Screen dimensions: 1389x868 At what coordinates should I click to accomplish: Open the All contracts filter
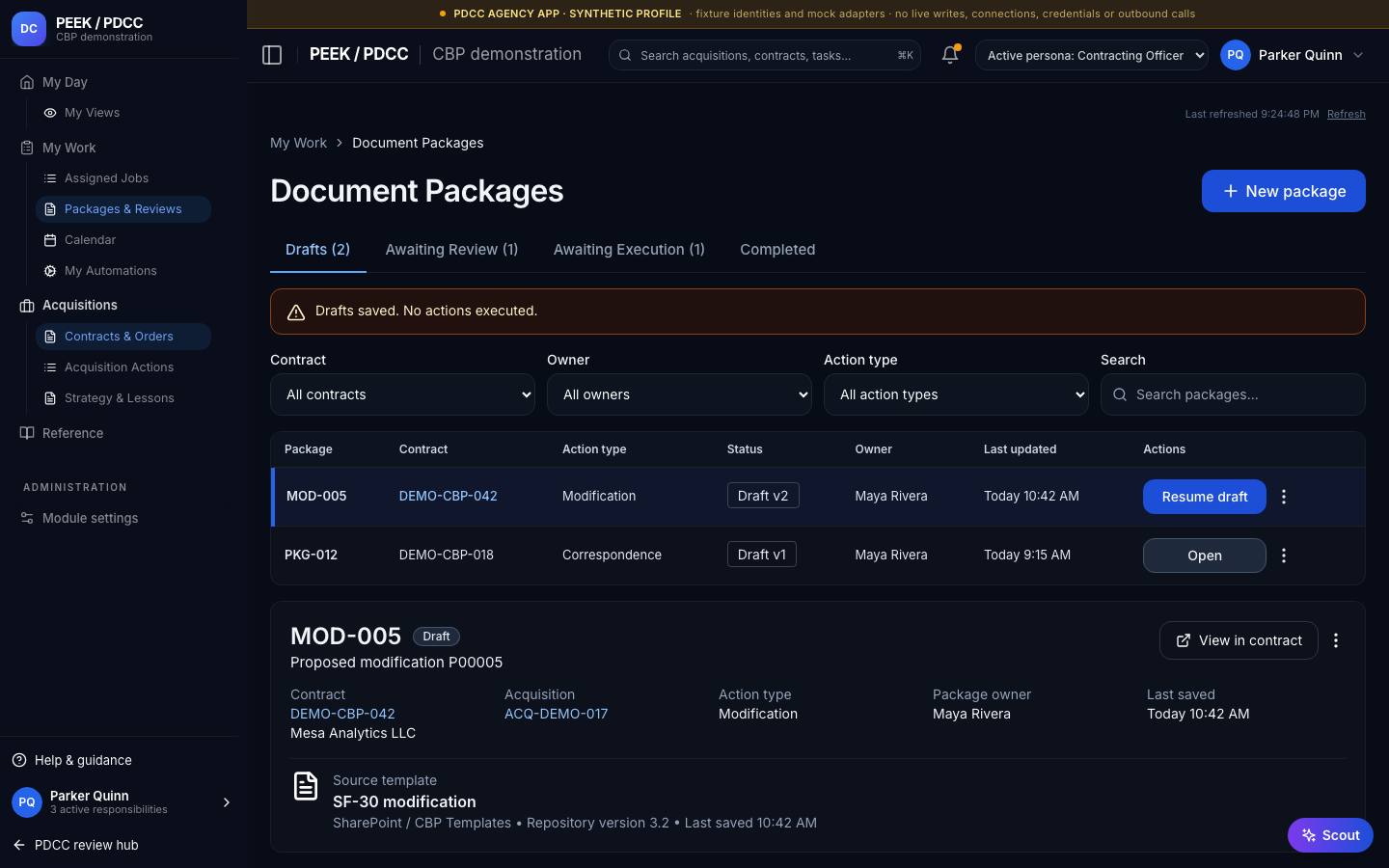pyautogui.click(x=402, y=394)
